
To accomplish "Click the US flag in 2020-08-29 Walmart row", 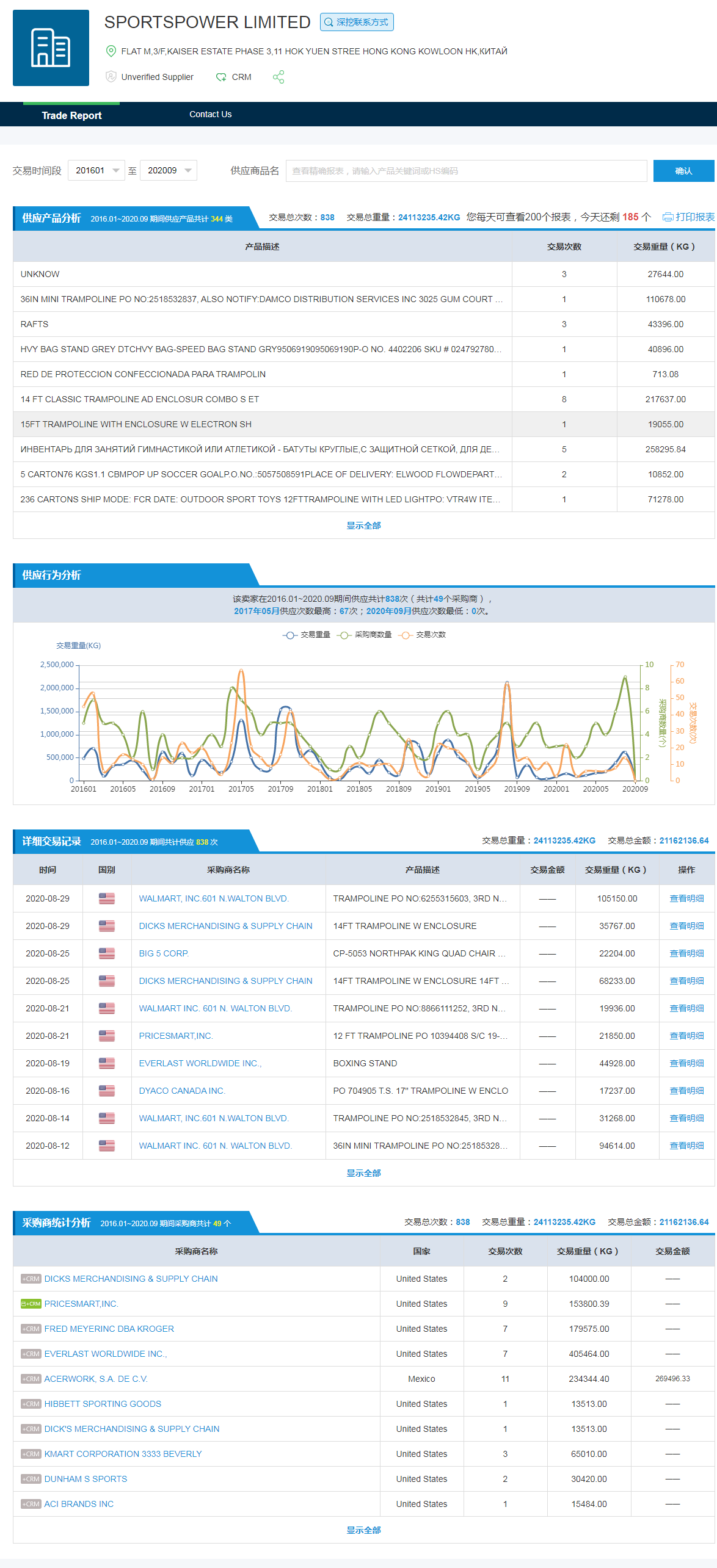I will pos(107,898).
